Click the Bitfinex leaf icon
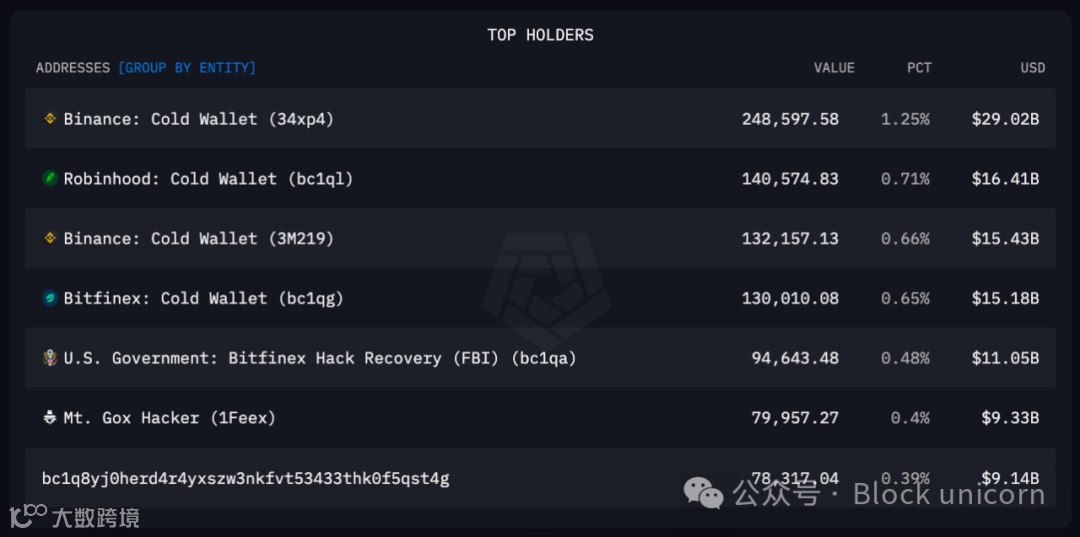The image size is (1080, 537). coord(50,298)
